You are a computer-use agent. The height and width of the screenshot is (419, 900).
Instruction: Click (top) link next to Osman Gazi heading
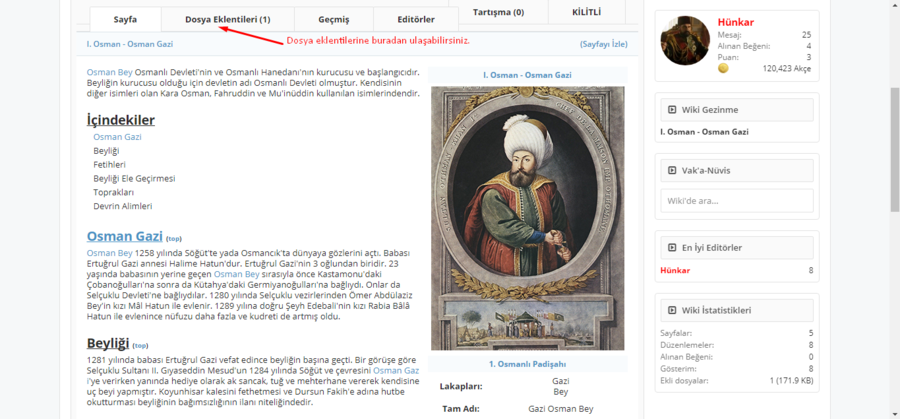tap(174, 238)
